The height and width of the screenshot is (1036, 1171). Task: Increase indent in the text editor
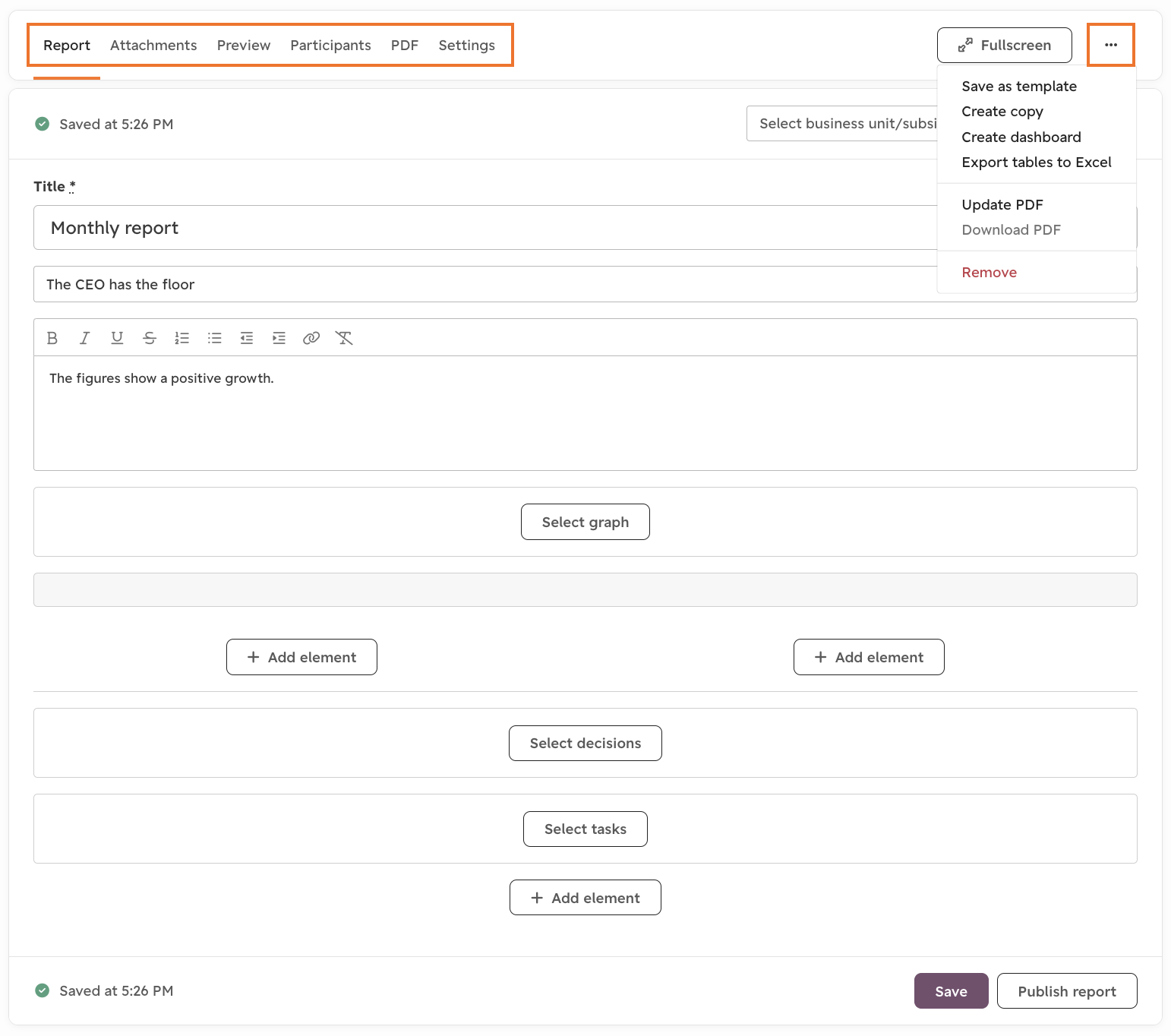point(279,338)
